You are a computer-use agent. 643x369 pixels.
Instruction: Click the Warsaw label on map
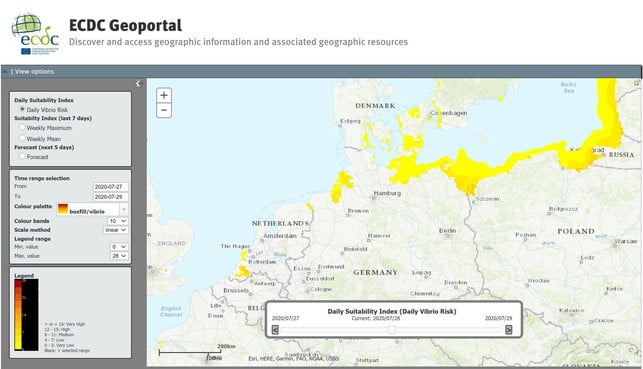pos(626,241)
